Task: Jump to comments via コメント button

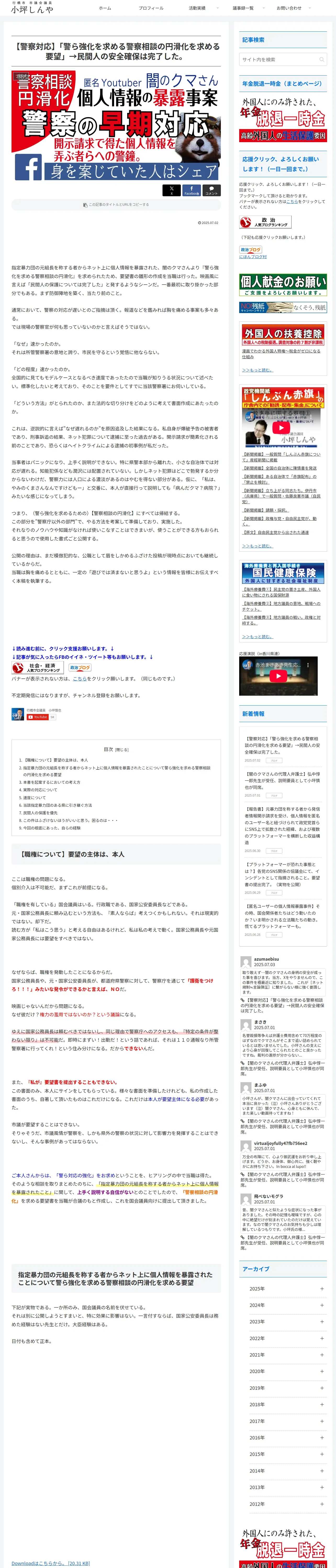Action: (x=212, y=191)
